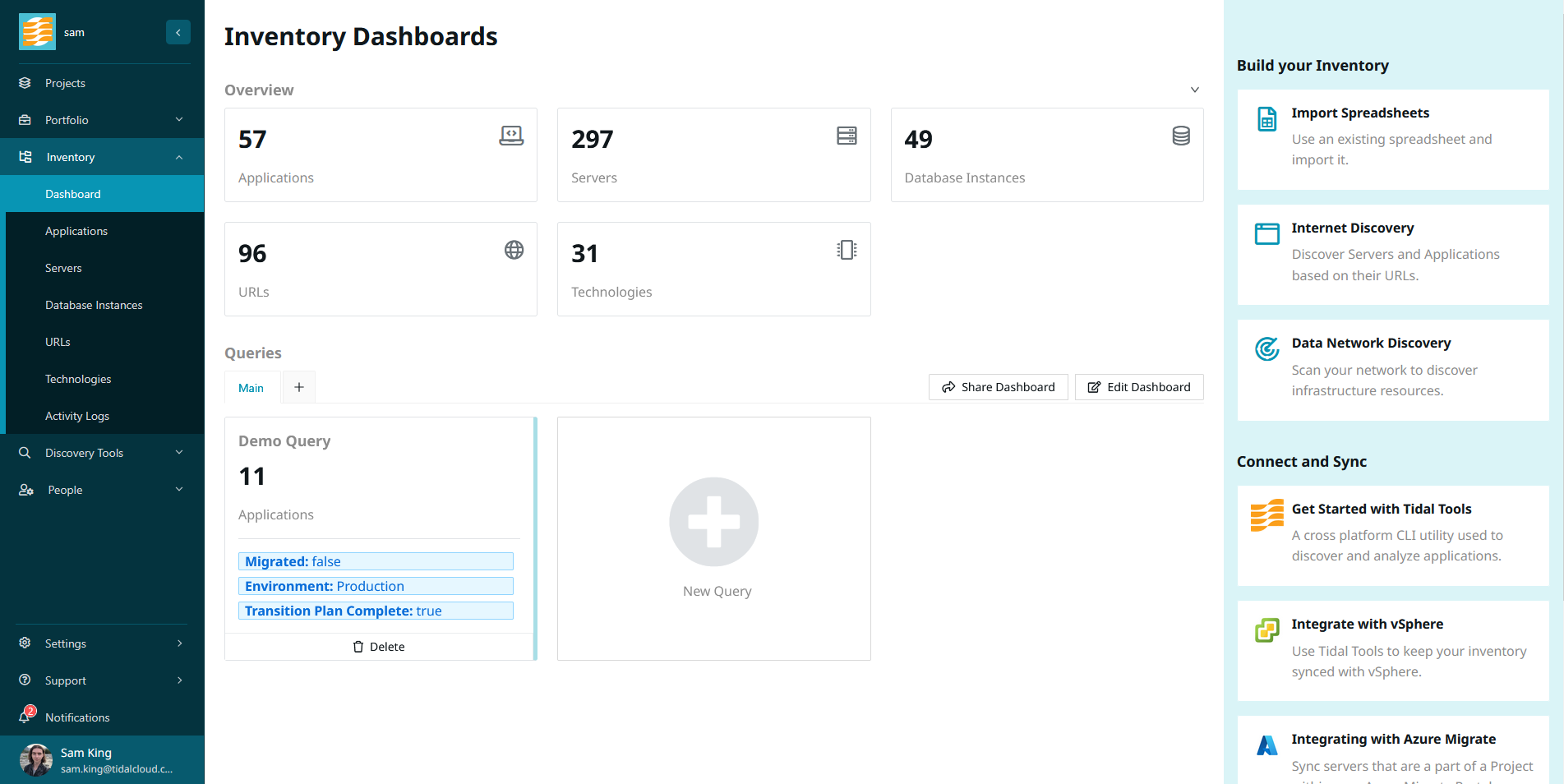Screen dimensions: 1564x784
Task: Click the Edit Dashboard button
Action: (x=1138, y=387)
